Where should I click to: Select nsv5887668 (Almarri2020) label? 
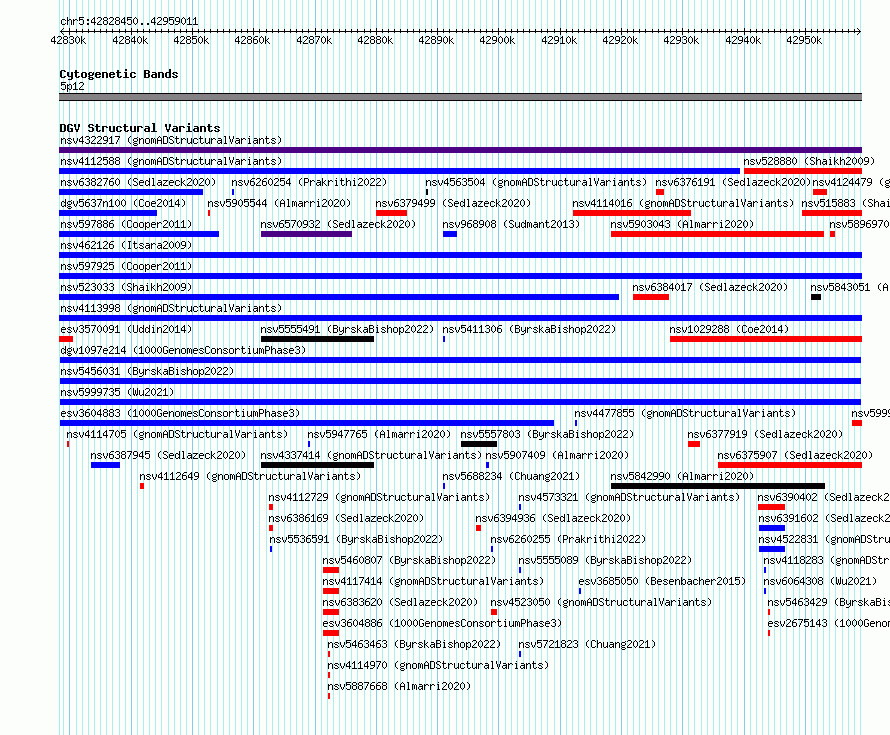(400, 686)
